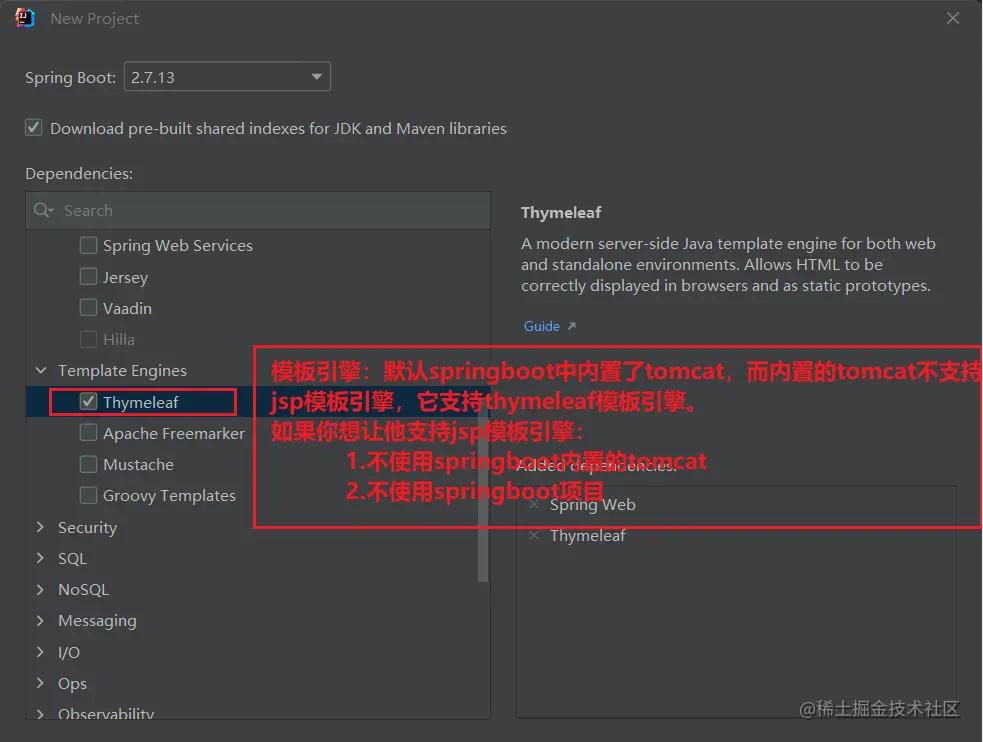
Task: Open the Thymeleaf Guide link
Action: pos(542,326)
